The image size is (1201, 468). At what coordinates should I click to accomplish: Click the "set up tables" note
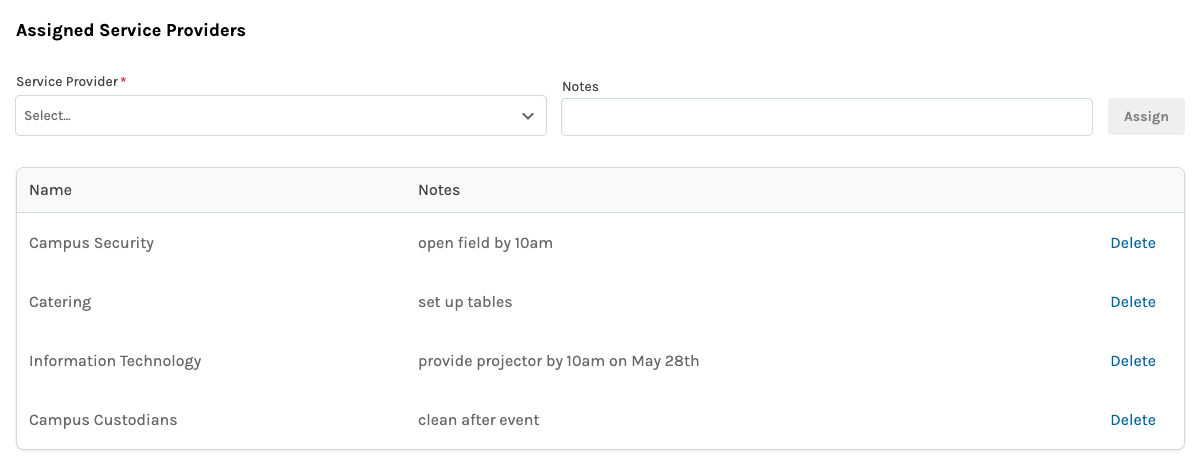[x=465, y=302]
